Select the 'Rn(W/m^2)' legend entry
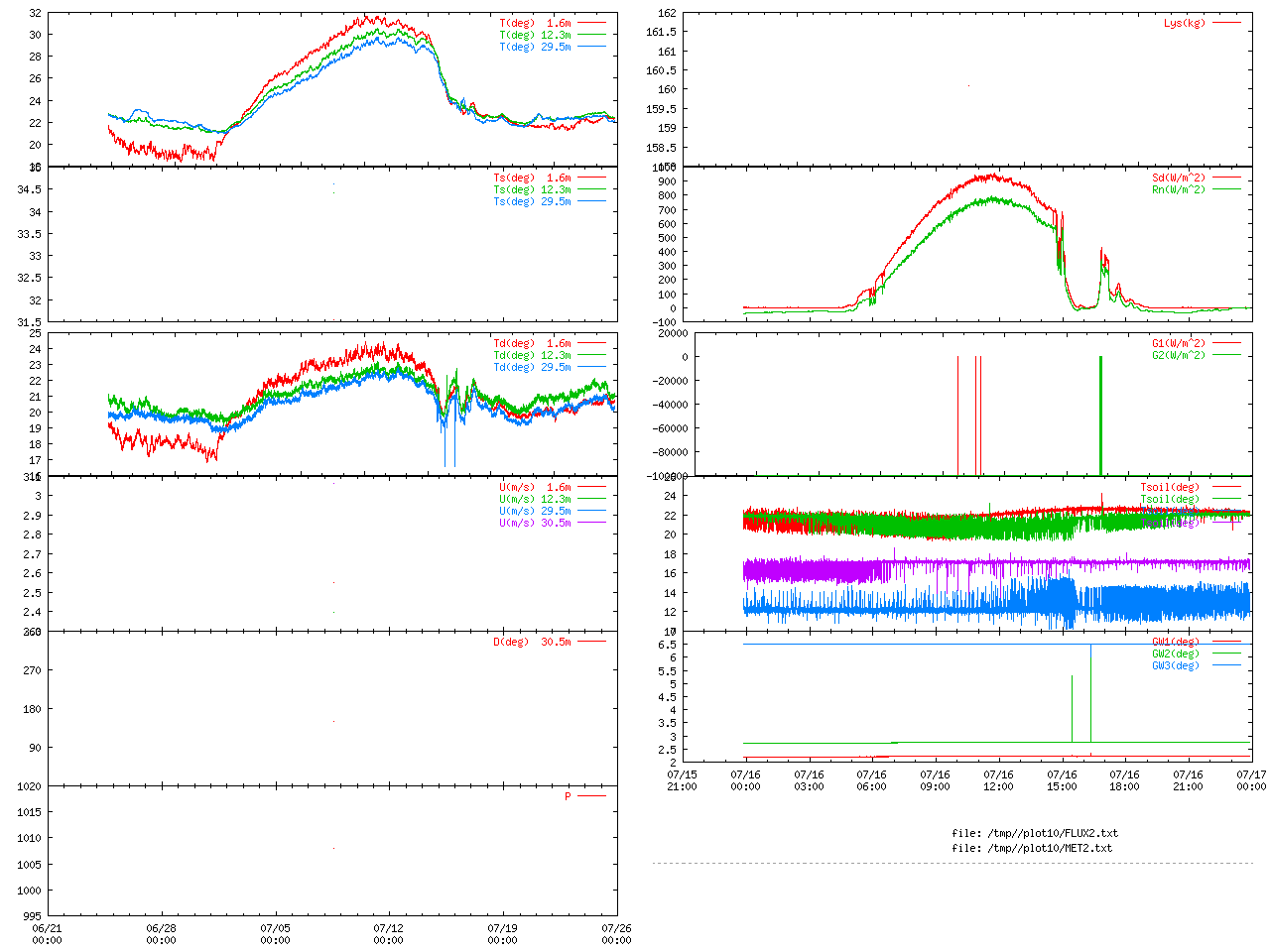 click(1179, 190)
